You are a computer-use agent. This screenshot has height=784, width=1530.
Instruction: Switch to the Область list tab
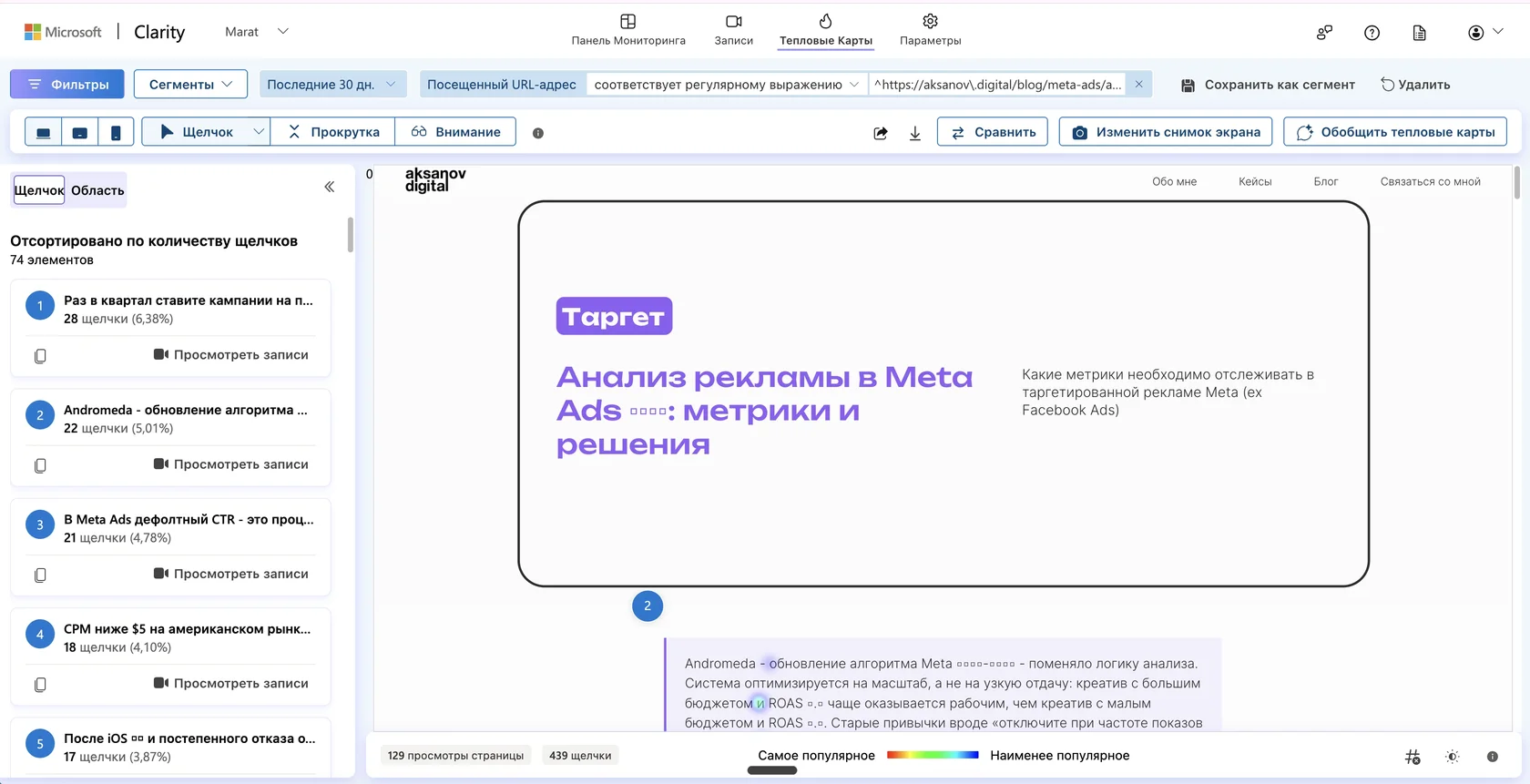click(97, 189)
